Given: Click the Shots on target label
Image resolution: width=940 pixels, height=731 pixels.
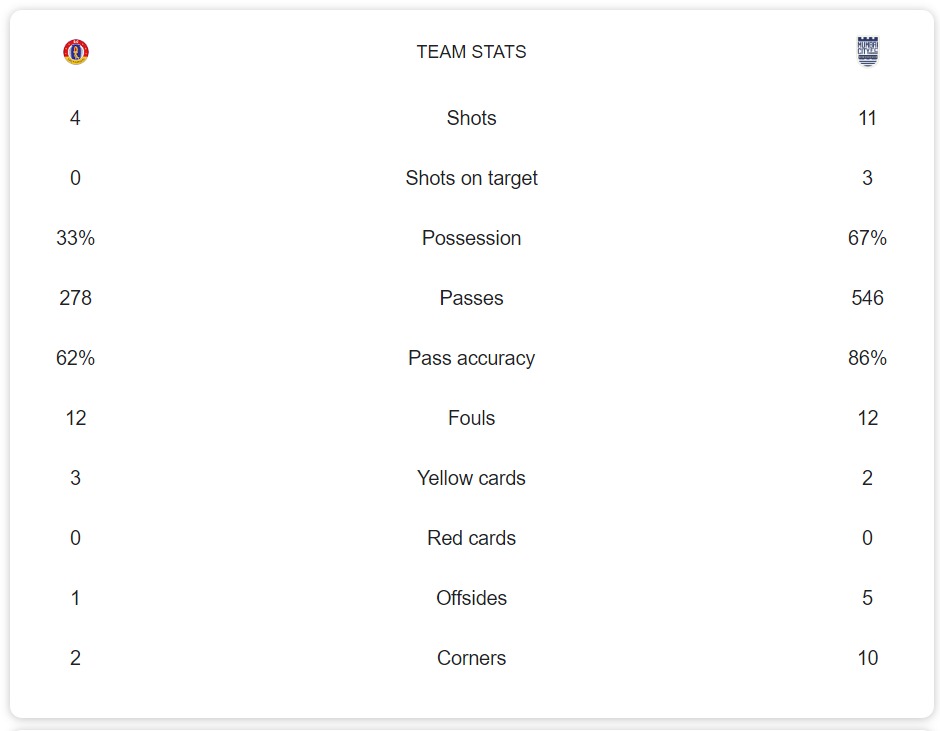Looking at the screenshot, I should click(471, 178).
